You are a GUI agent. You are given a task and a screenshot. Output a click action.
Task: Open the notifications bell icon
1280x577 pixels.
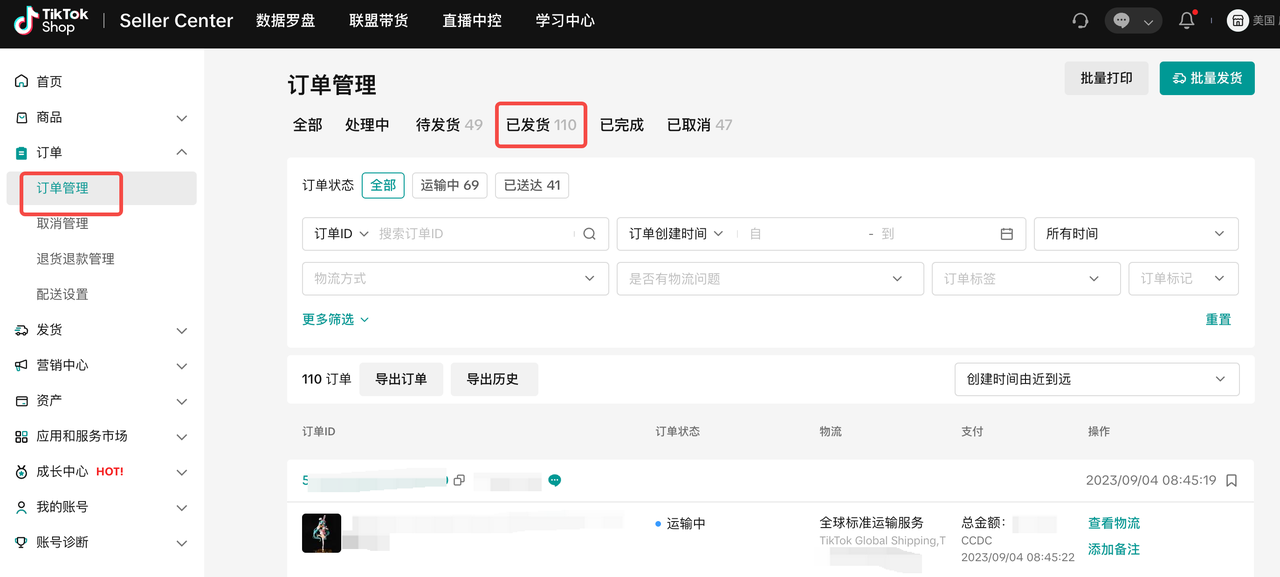click(x=1187, y=21)
